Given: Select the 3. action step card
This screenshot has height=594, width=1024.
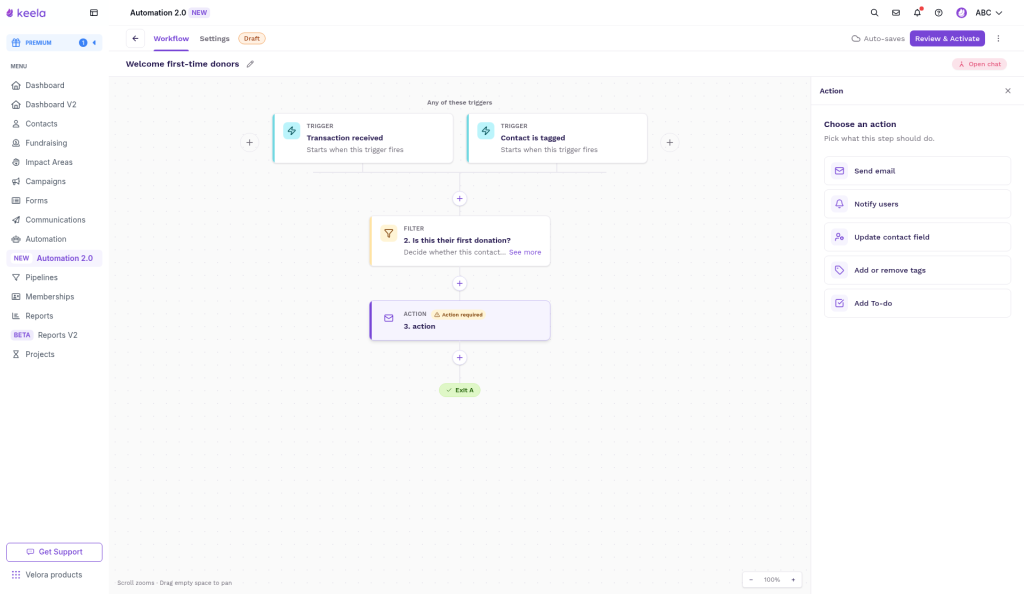Looking at the screenshot, I should (x=460, y=320).
